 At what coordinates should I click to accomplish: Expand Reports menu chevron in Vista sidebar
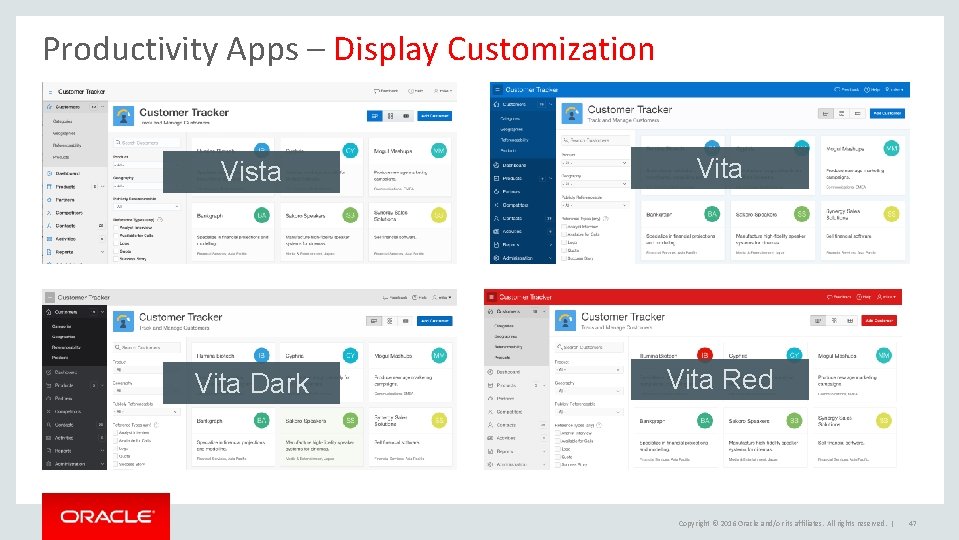(x=102, y=252)
